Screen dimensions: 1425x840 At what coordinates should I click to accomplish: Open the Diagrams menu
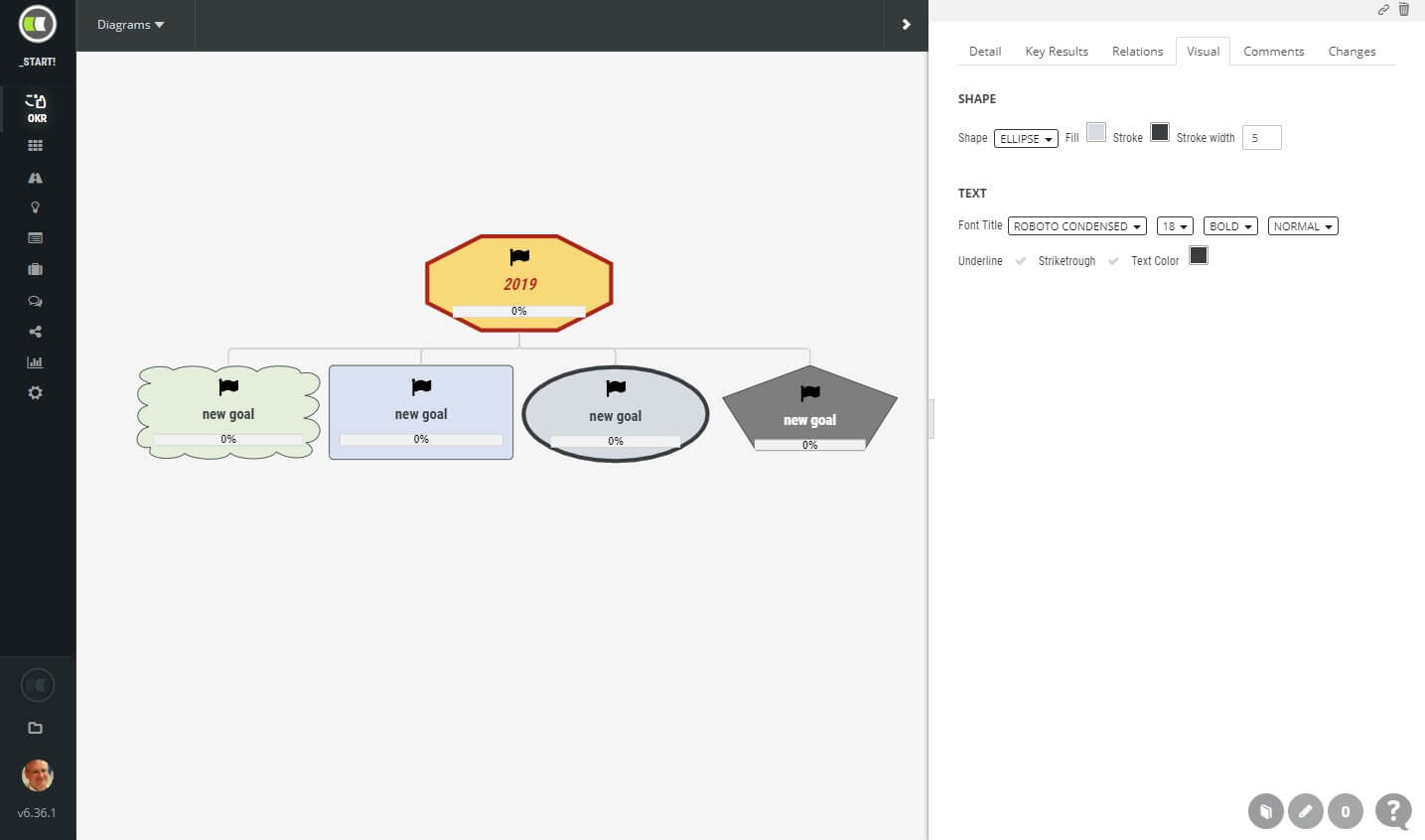pos(130,25)
